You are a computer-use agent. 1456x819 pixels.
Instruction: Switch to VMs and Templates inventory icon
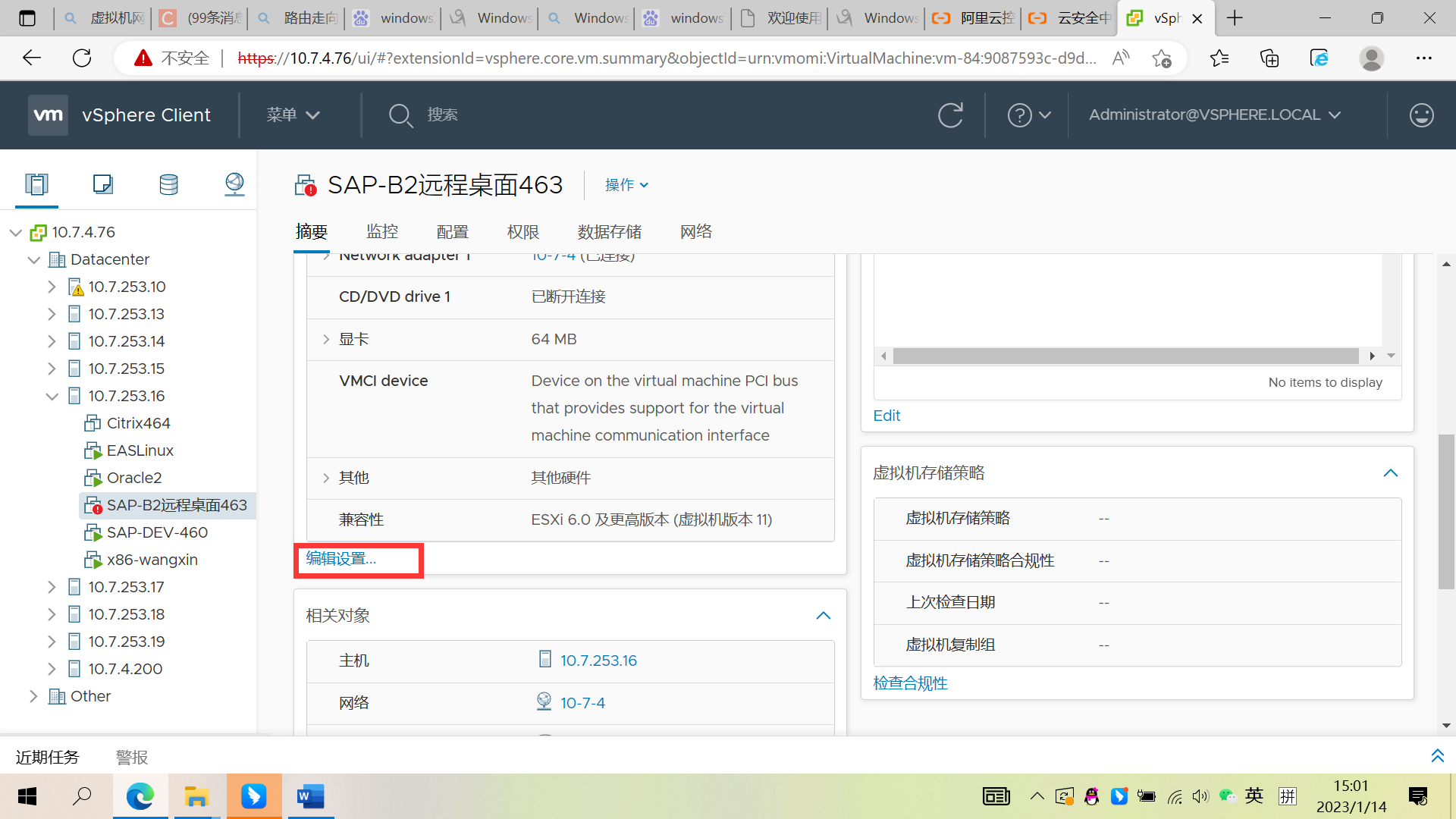102,184
